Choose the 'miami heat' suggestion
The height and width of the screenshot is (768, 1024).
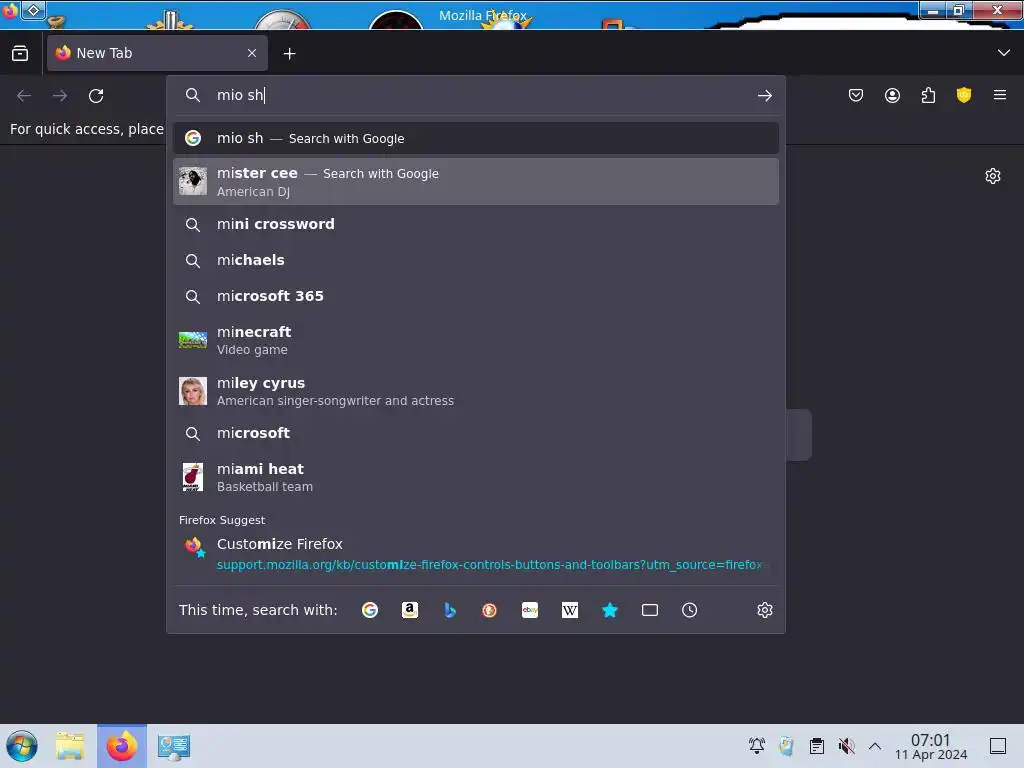click(x=475, y=477)
